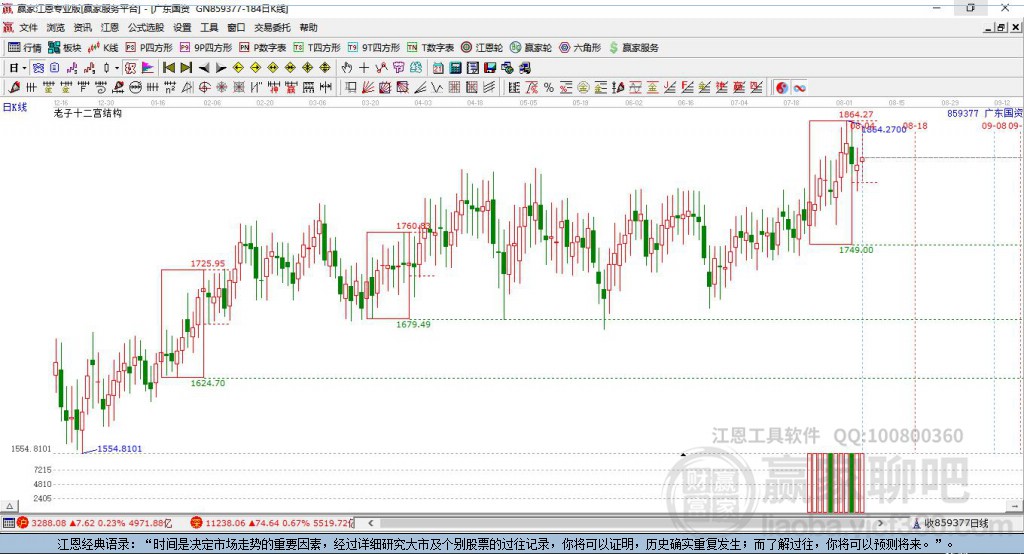Select the red pencil drawing tool
This screenshot has width=1024, height=554.
point(14,87)
